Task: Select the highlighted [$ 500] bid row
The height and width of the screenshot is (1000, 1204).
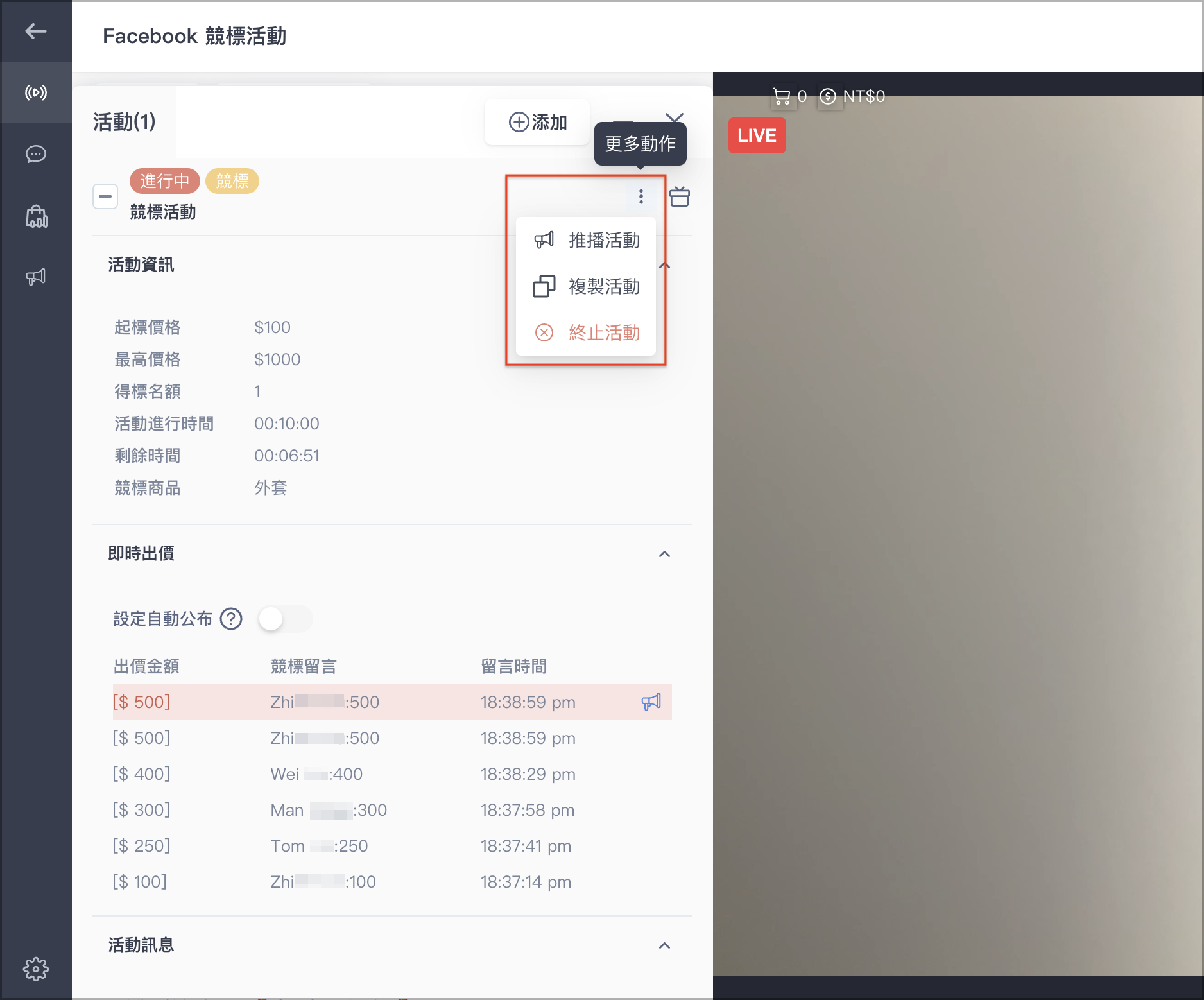Action: pyautogui.click(x=392, y=702)
